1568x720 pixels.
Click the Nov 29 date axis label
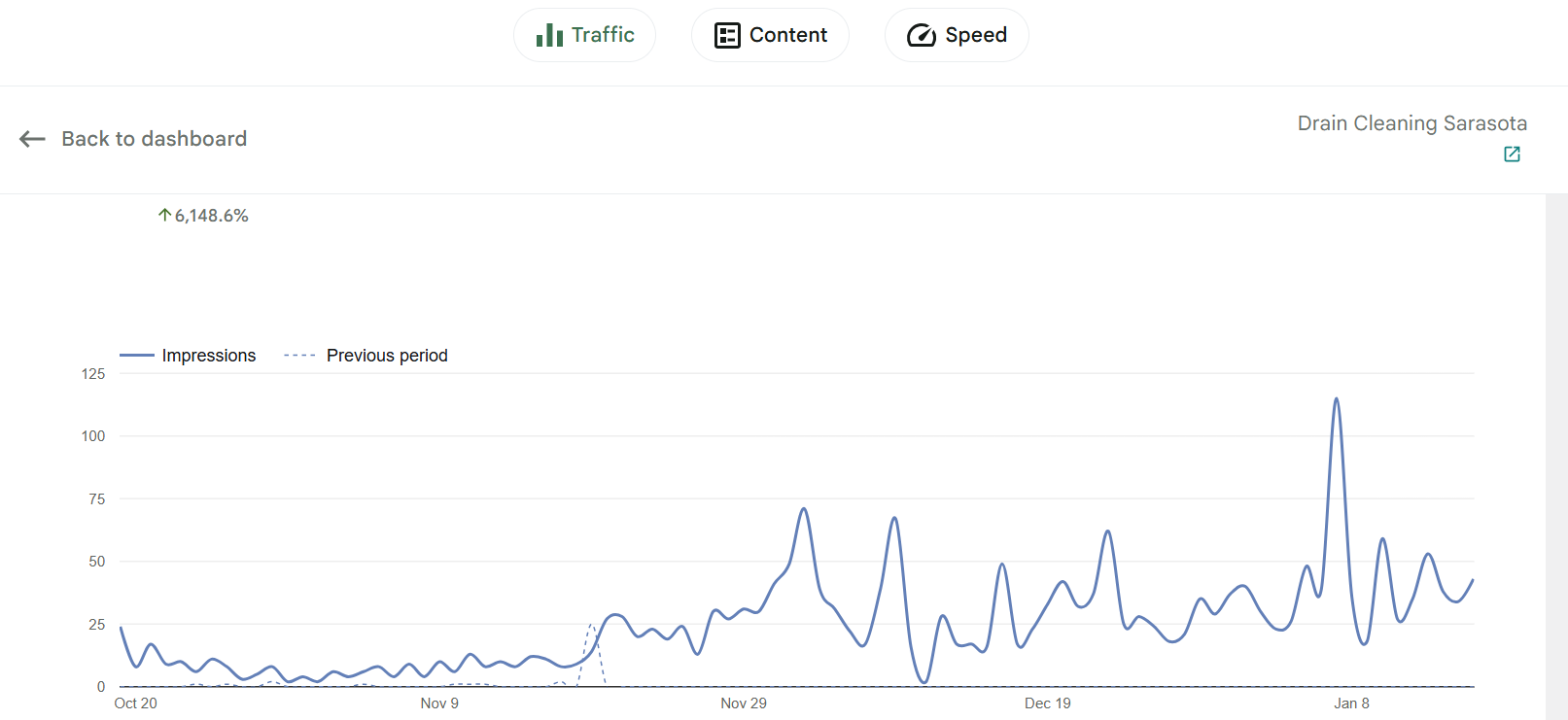744,703
